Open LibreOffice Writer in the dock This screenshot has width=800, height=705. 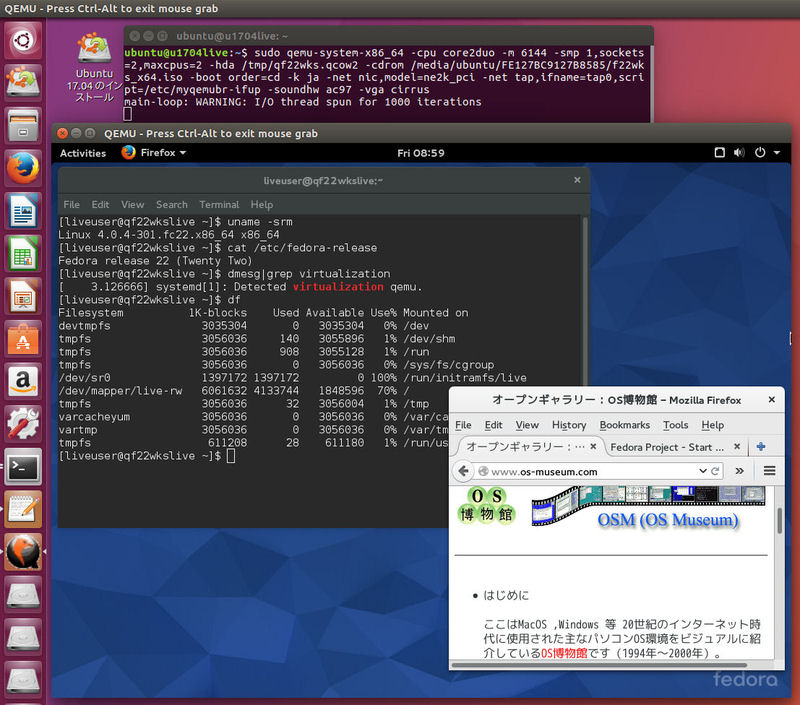23,211
